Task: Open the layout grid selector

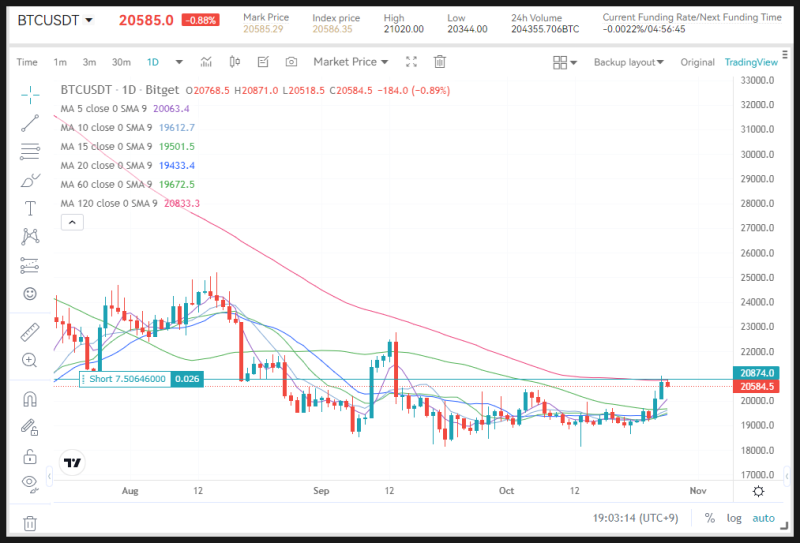Action: [x=564, y=62]
